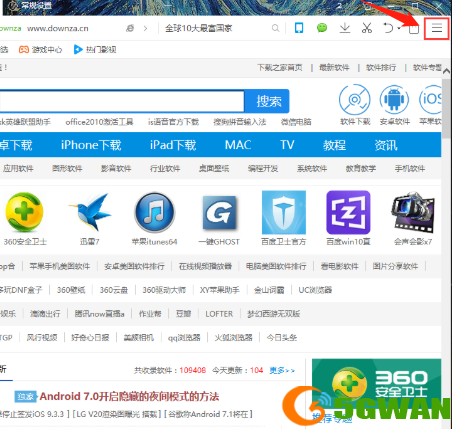Click the blue 搜索 button
Viewport: 452px width, 429px height.
coord(267,101)
